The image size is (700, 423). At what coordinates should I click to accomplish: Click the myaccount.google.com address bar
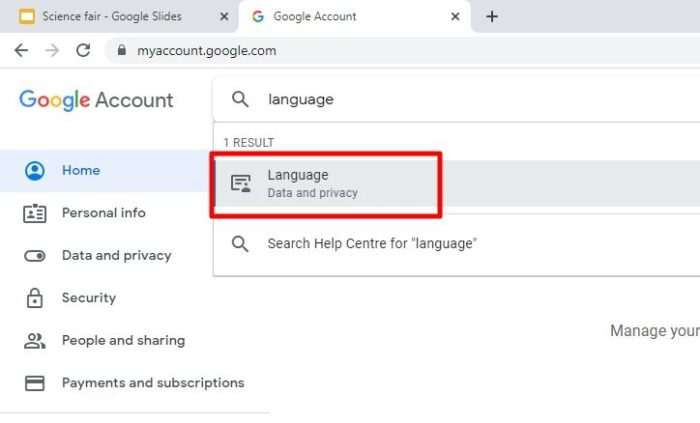pos(402,50)
